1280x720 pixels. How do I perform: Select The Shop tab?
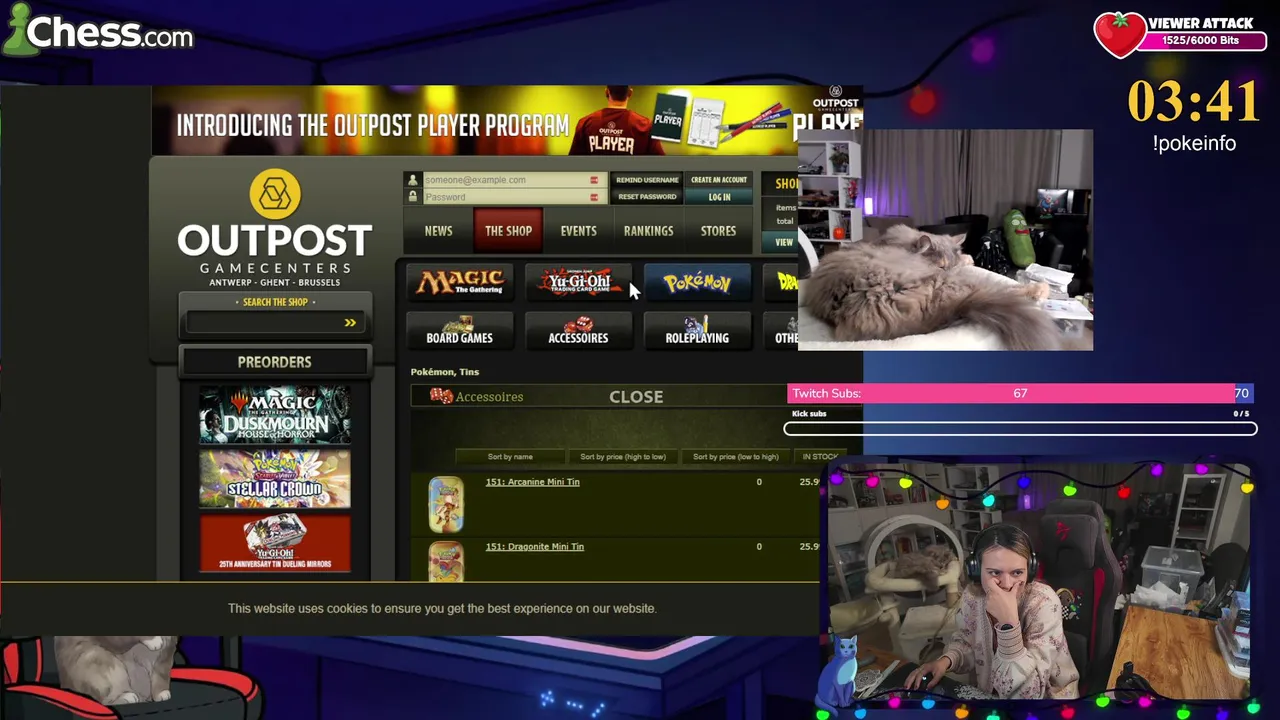(x=508, y=231)
